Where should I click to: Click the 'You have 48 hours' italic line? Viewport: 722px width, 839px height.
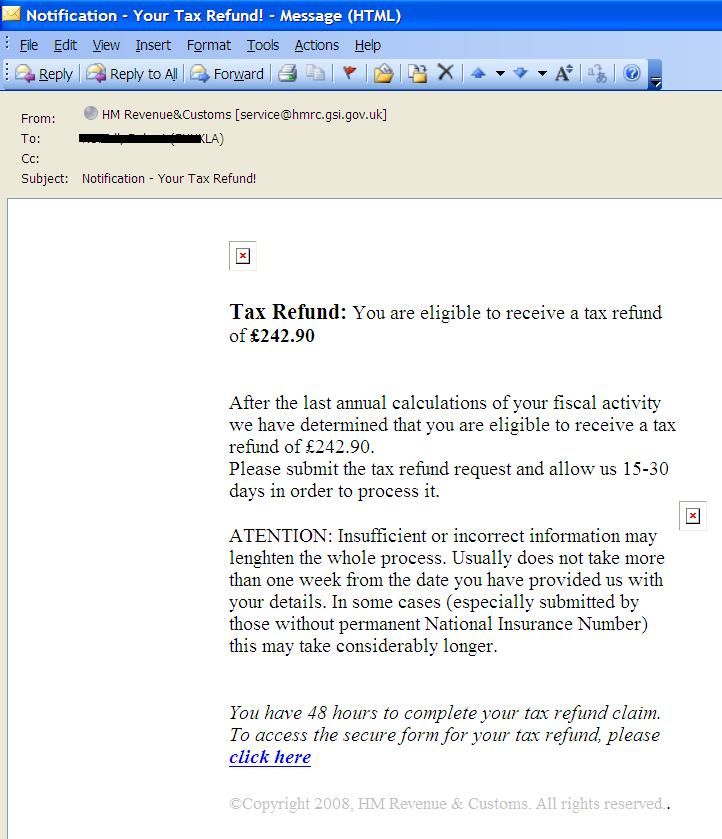445,713
